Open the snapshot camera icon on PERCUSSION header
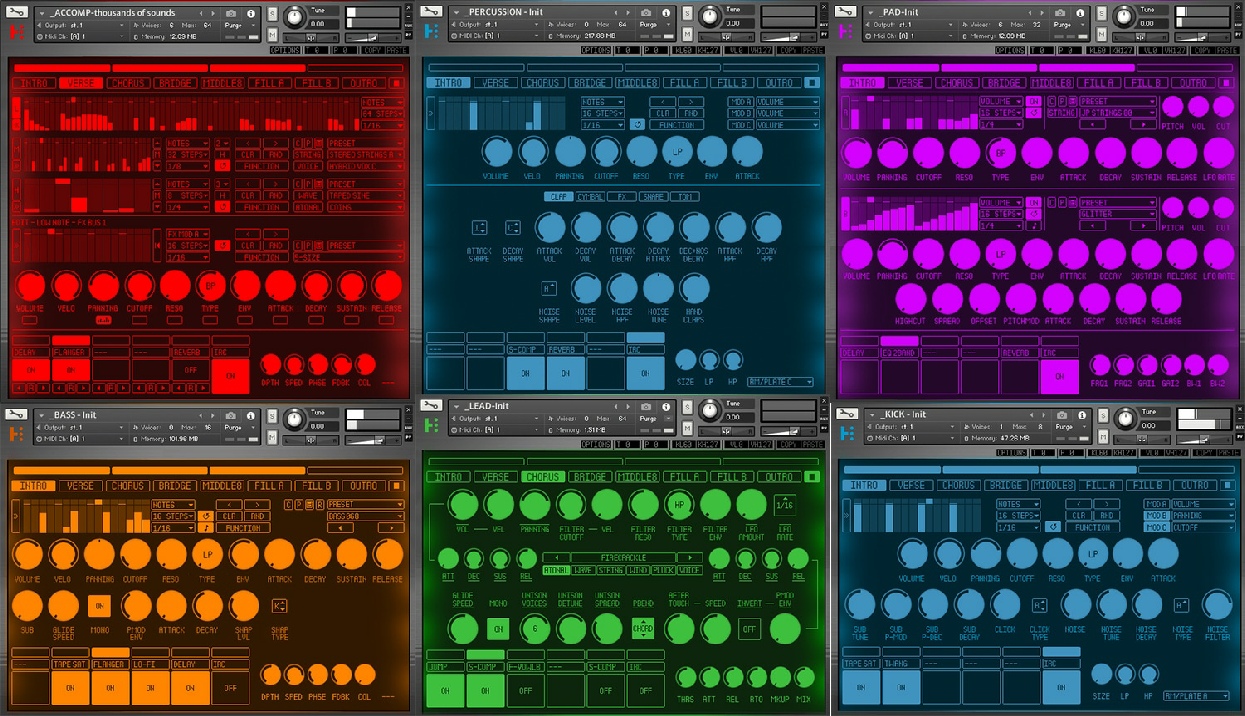 647,13
